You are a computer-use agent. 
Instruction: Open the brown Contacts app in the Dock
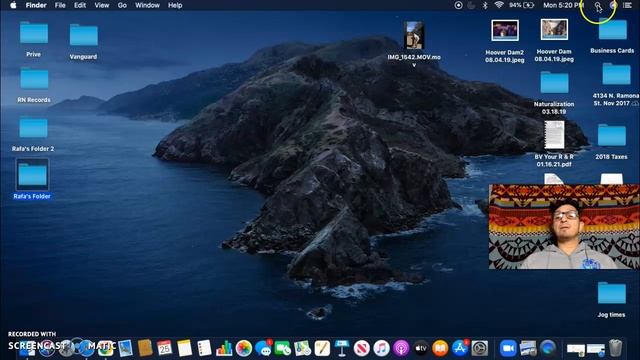(145, 348)
